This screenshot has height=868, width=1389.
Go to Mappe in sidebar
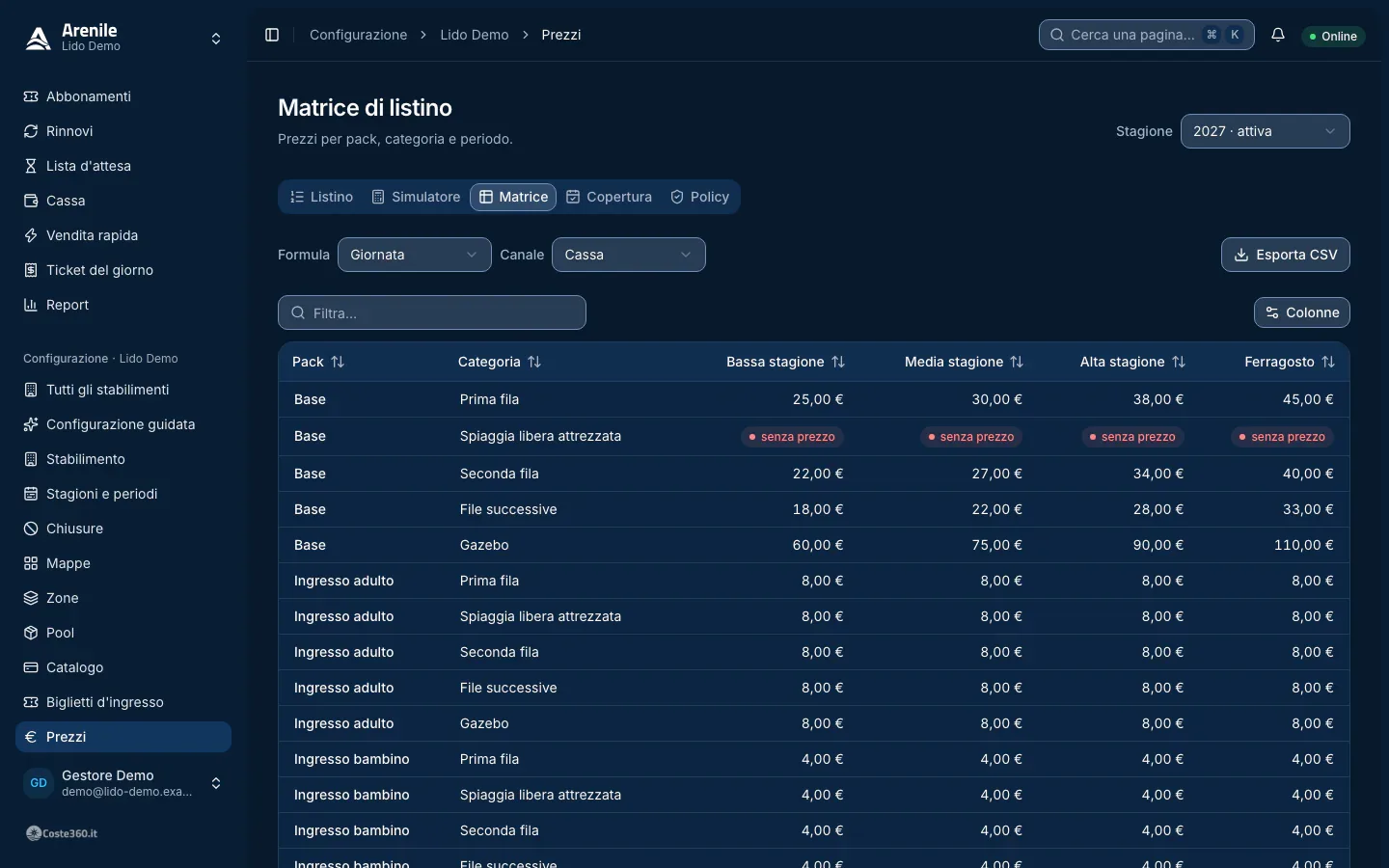[123, 563]
